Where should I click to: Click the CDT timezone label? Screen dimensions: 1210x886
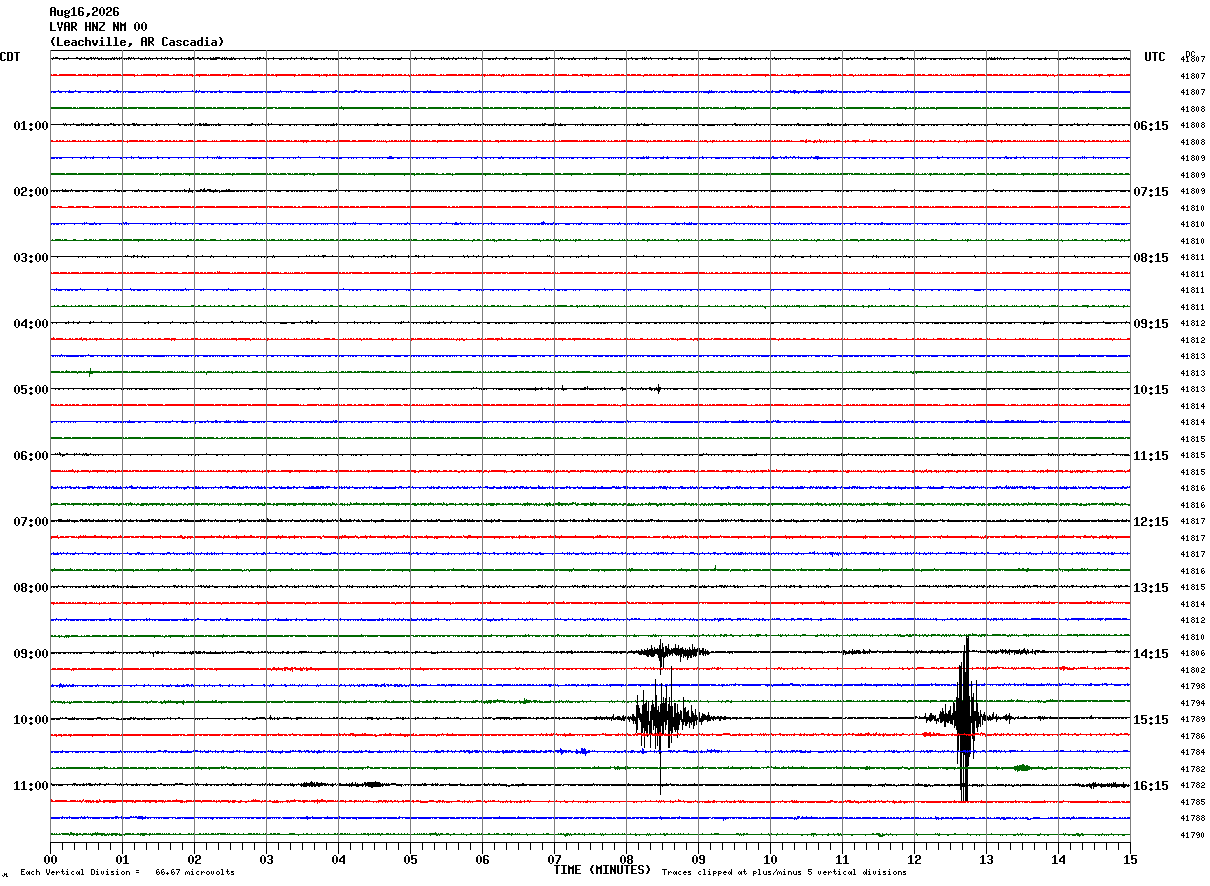(x=10, y=57)
